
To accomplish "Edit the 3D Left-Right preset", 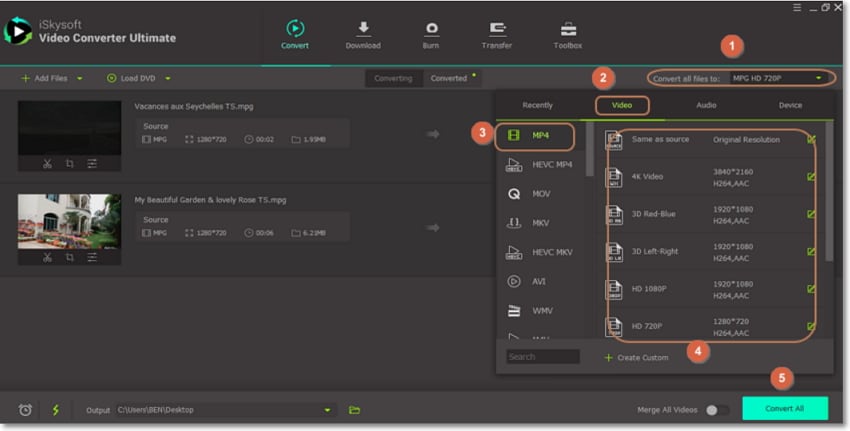I will (811, 252).
